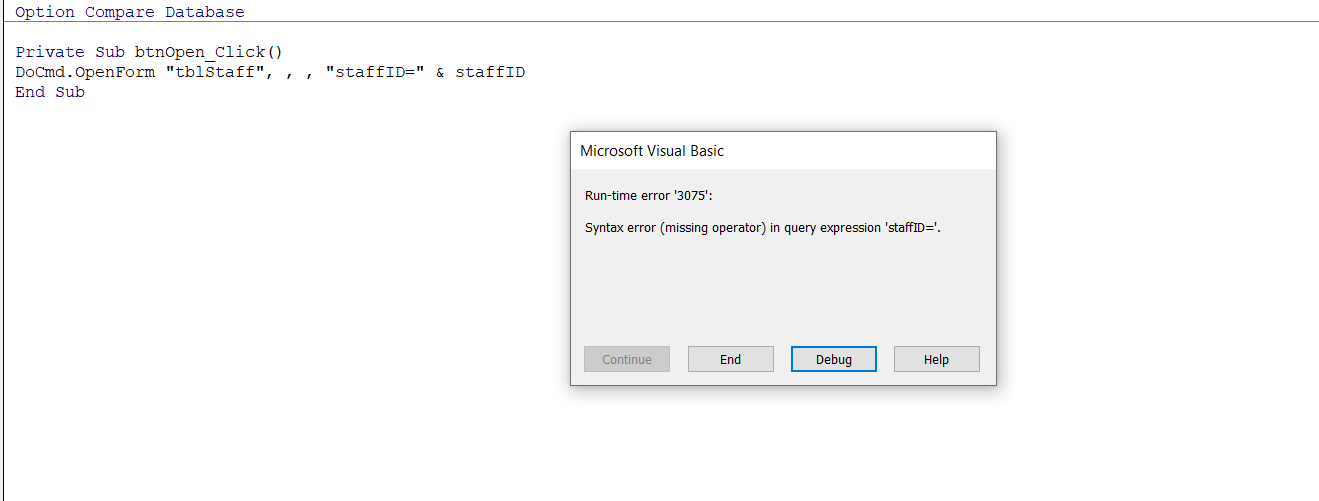Click the "staffID=" string in code

[x=375, y=72]
